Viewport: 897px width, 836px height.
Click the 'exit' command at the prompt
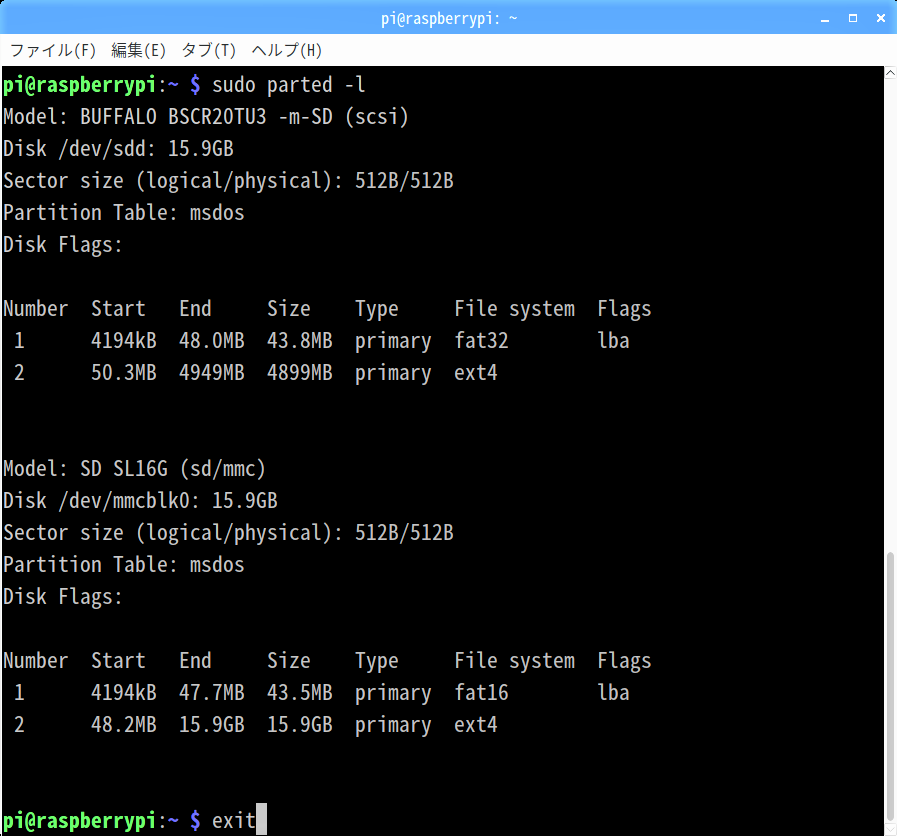tap(233, 821)
